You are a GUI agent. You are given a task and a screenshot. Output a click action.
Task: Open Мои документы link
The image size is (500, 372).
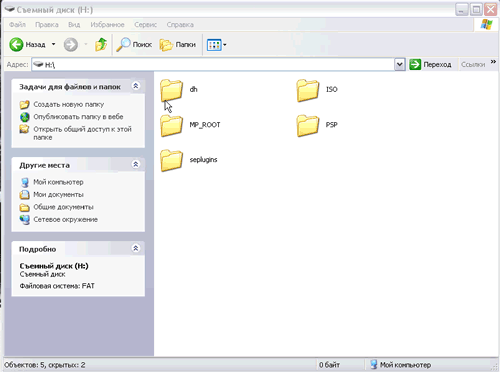pos(58,194)
